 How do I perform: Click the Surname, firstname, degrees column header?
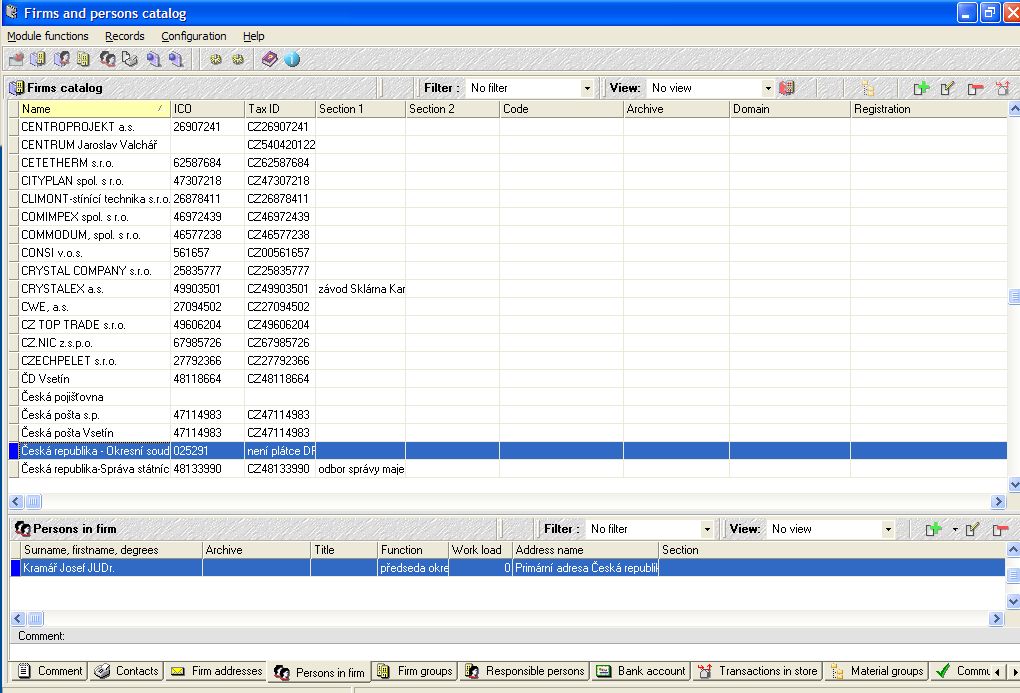click(111, 550)
